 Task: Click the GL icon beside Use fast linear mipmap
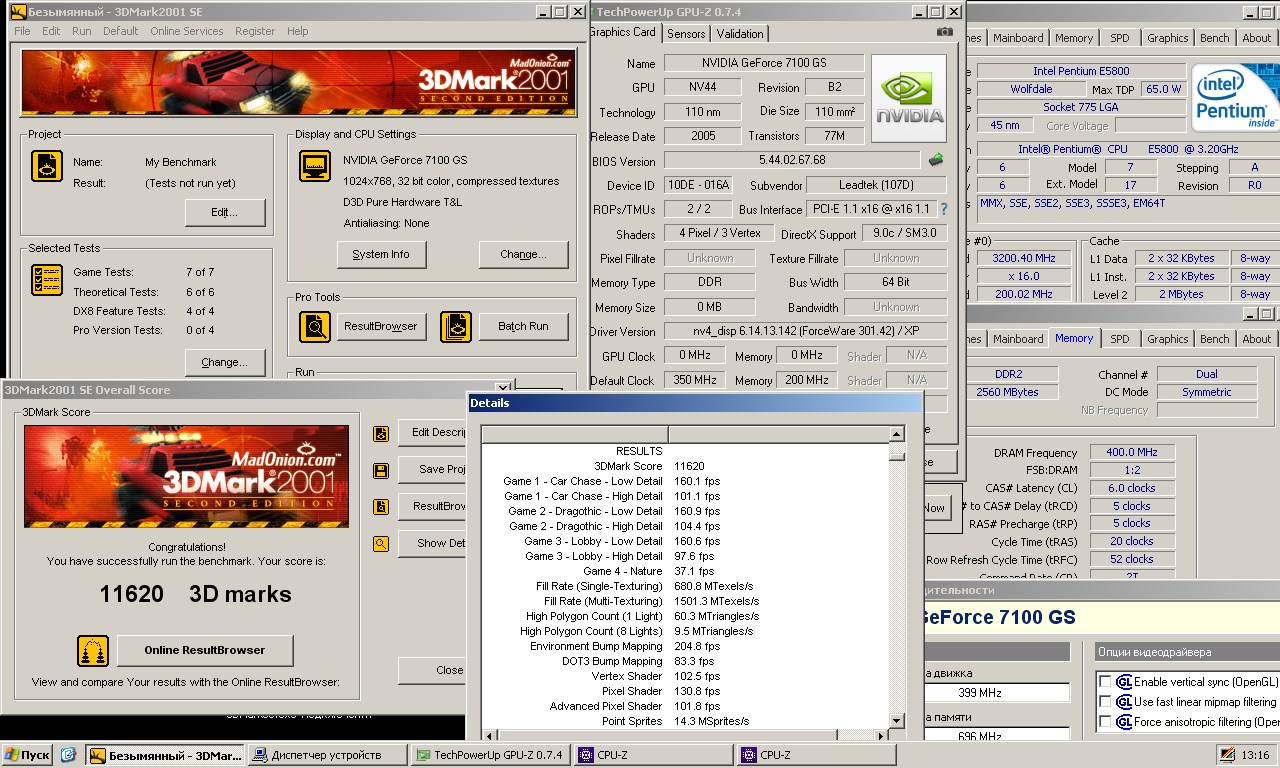[x=1124, y=702]
